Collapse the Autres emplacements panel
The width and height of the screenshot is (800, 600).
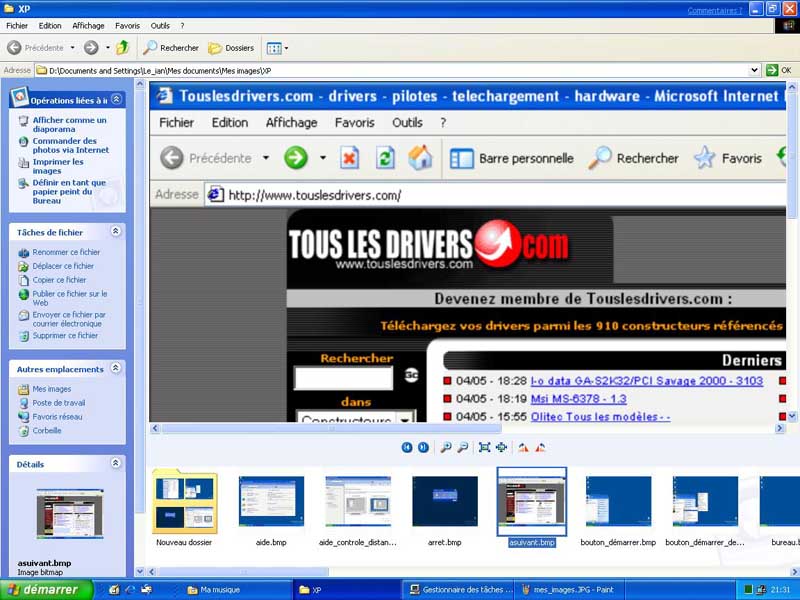point(116,368)
